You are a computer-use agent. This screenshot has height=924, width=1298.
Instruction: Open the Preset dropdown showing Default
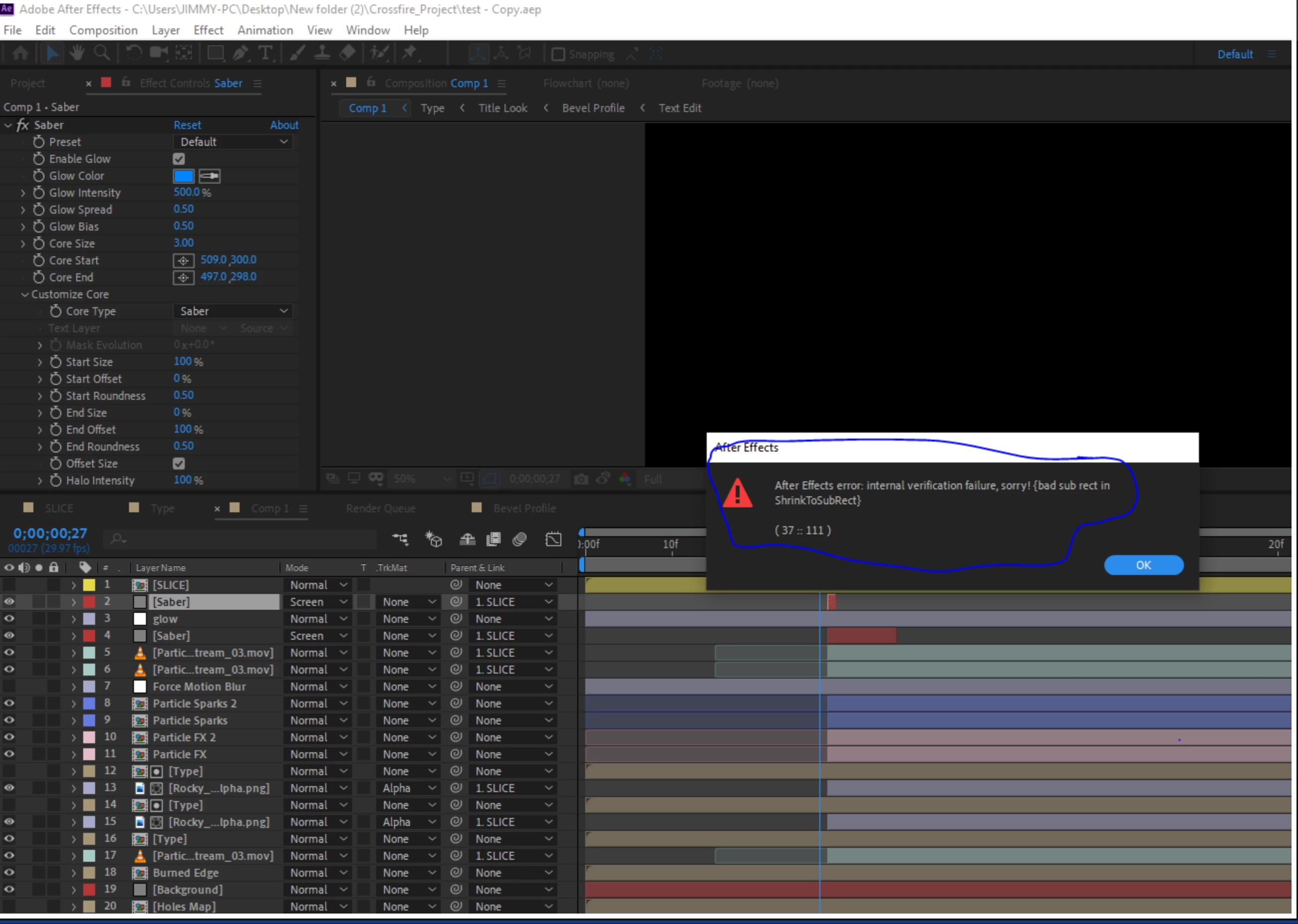click(234, 142)
